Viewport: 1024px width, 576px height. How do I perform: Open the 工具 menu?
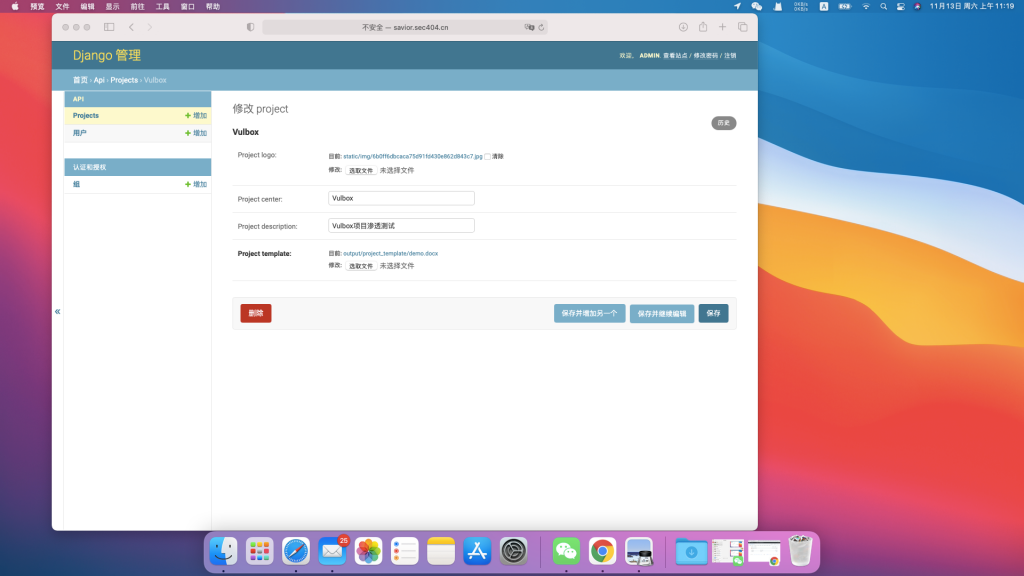coord(163,7)
